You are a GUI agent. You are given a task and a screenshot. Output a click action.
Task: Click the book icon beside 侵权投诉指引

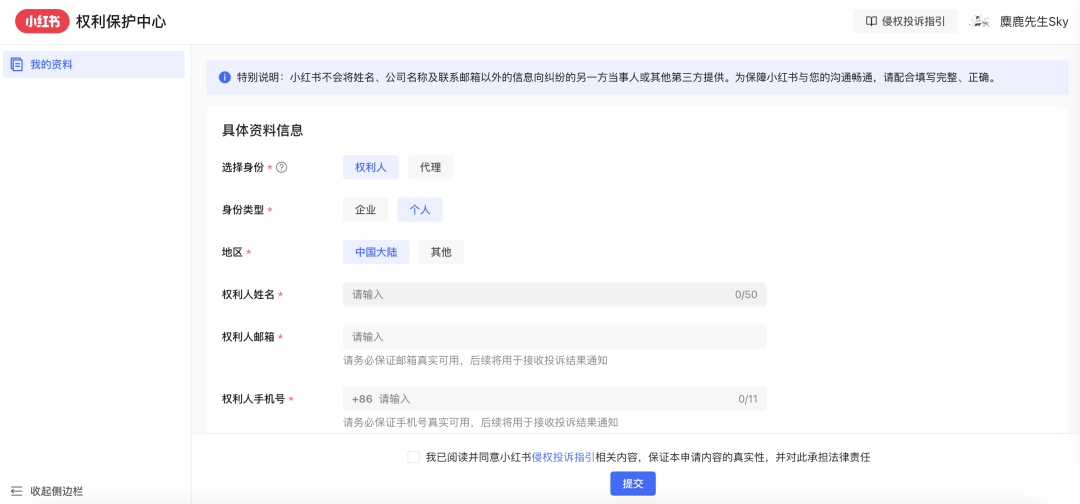pyautogui.click(x=871, y=21)
